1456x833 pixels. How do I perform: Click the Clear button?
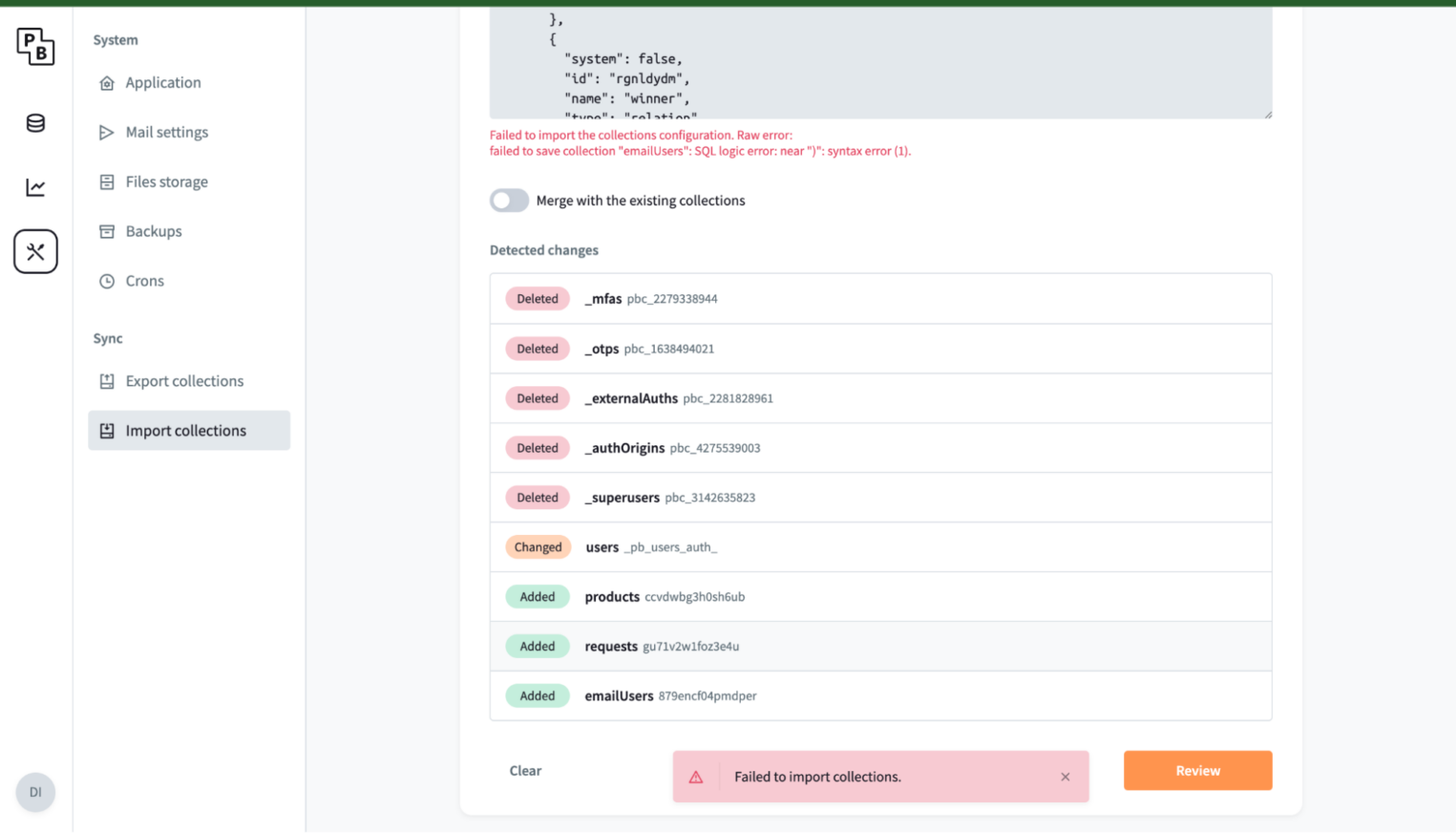pyautogui.click(x=525, y=771)
